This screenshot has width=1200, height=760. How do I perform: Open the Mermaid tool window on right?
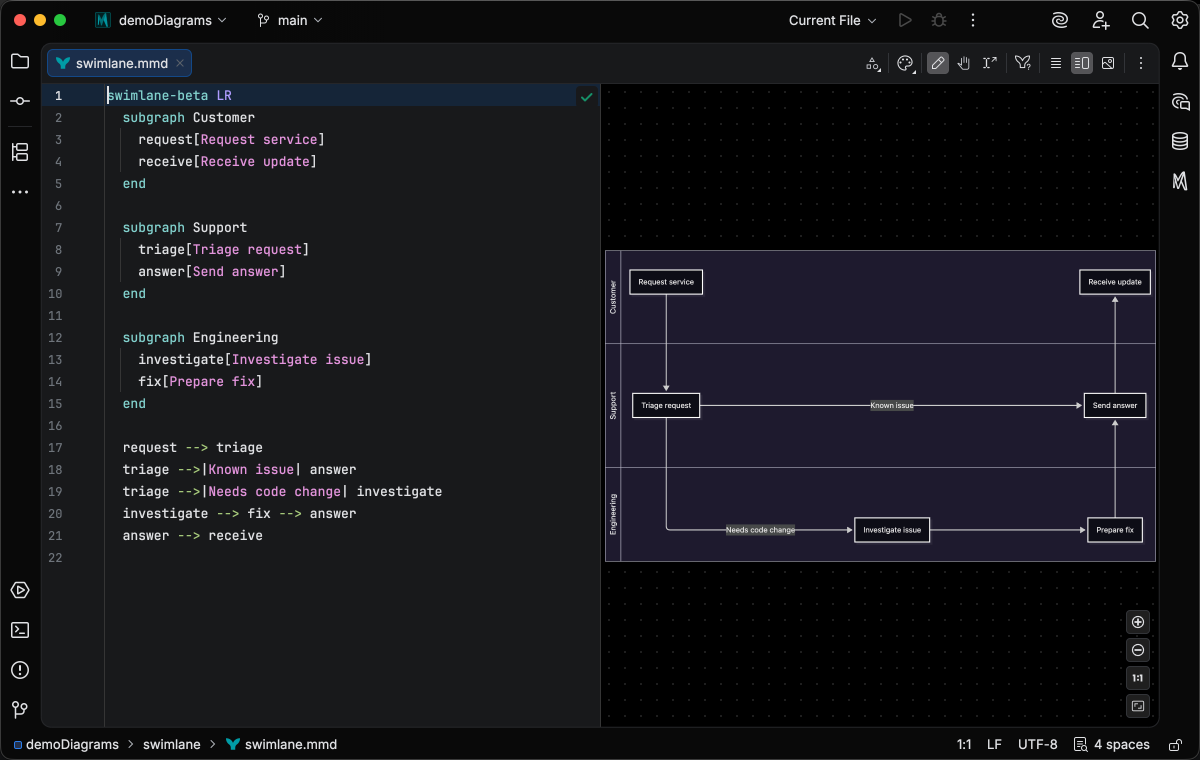[1180, 181]
